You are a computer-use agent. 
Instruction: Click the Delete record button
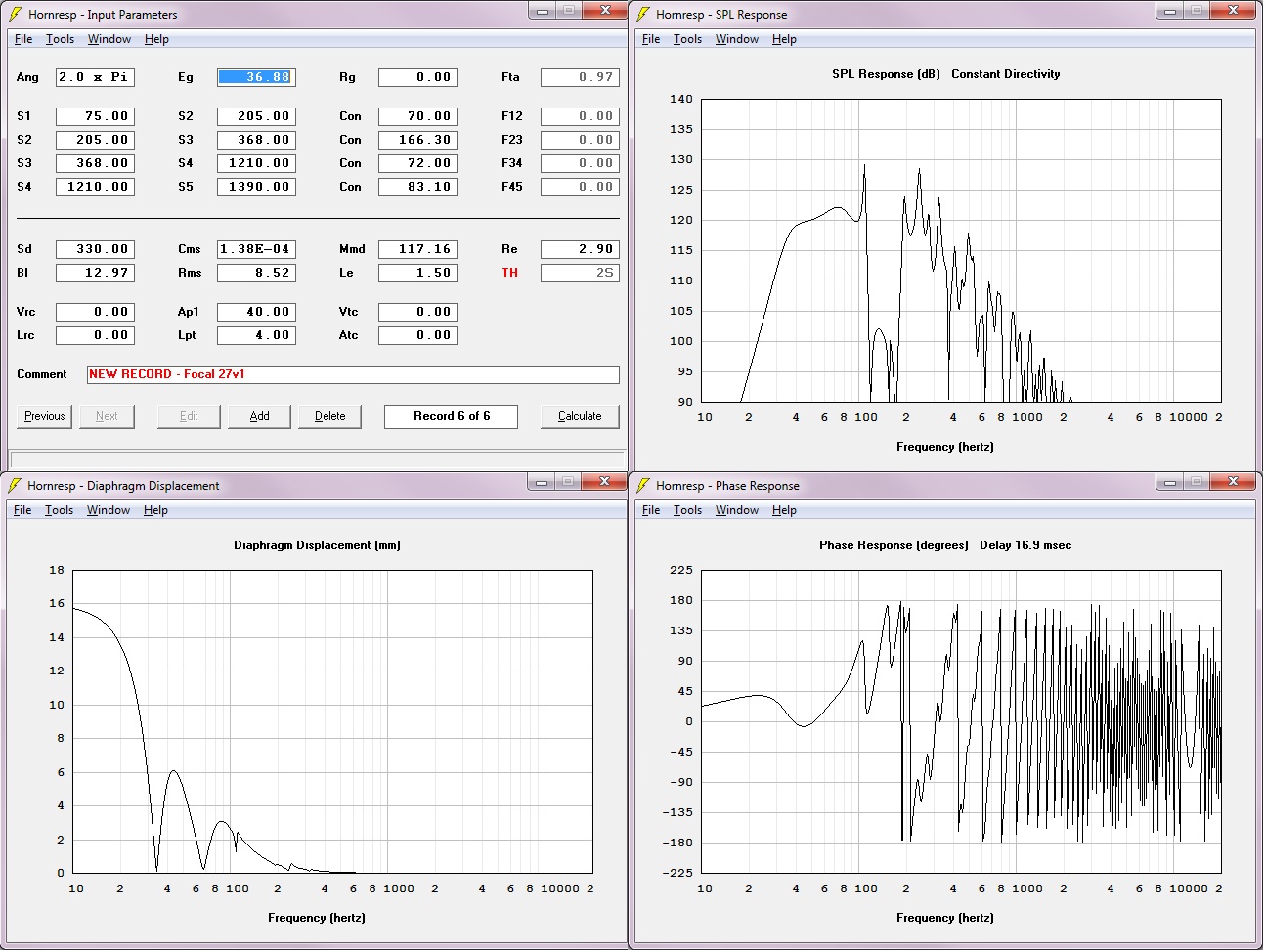pos(330,416)
